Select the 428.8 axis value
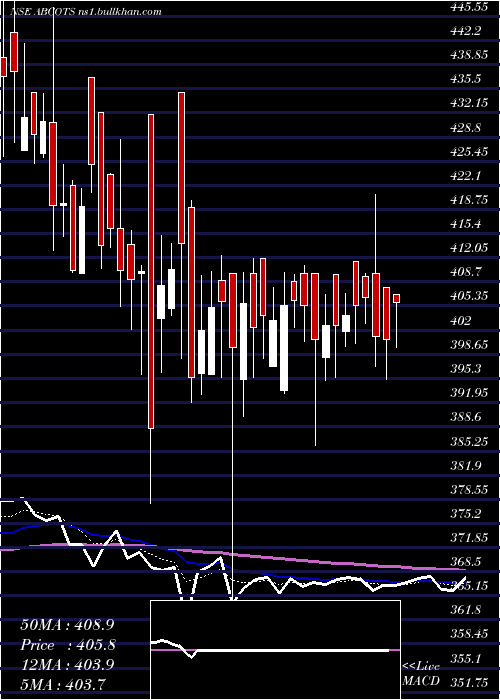The width and height of the screenshot is (500, 700). point(464,127)
